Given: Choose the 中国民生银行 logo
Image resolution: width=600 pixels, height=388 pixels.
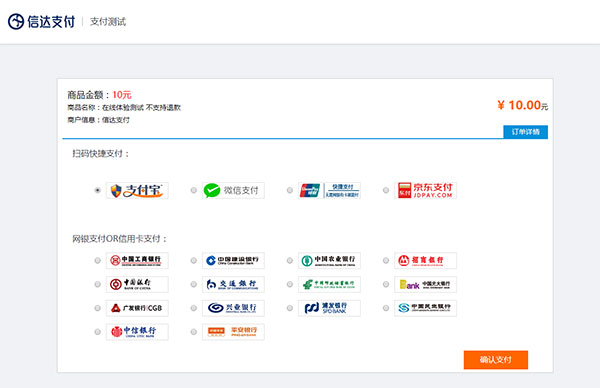Looking at the screenshot, I should pyautogui.click(x=425, y=308).
